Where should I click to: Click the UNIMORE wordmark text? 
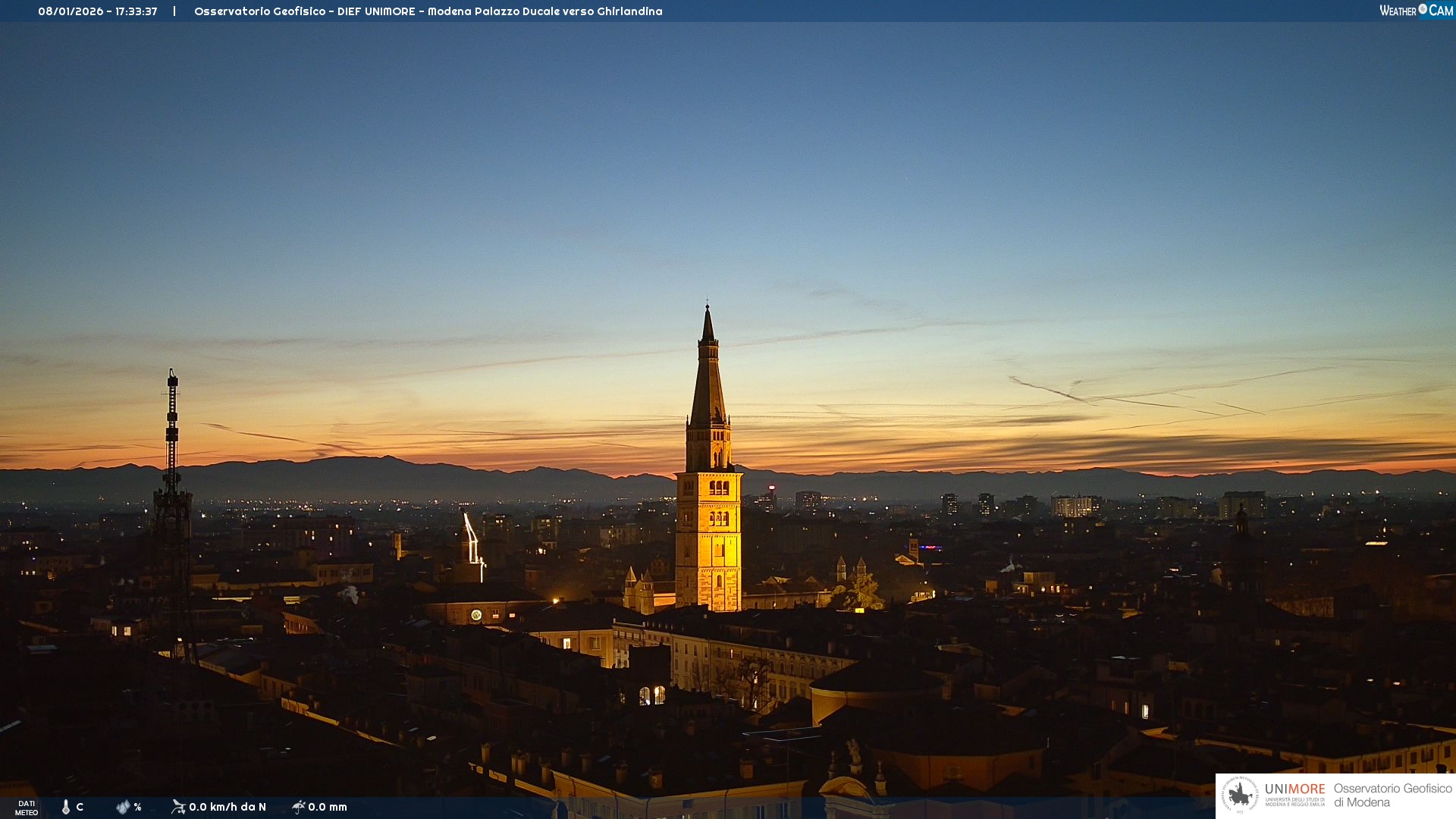1294,789
